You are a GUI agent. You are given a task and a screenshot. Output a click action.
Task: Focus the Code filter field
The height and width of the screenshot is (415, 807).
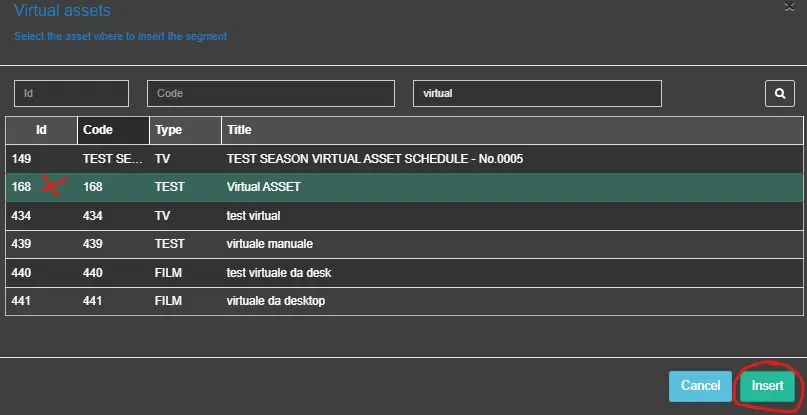(x=270, y=93)
